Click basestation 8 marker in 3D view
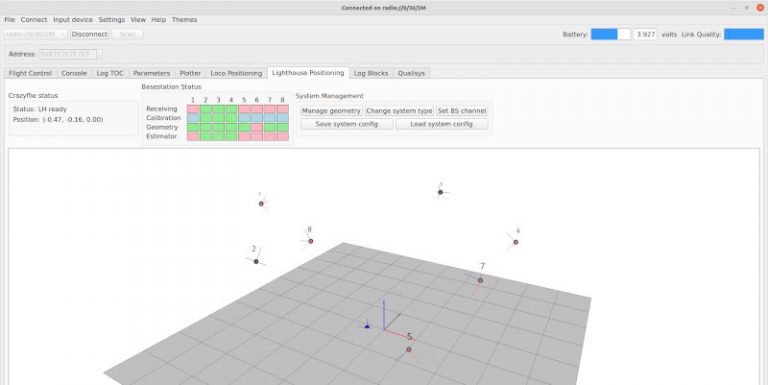The image size is (768, 385). point(311,241)
